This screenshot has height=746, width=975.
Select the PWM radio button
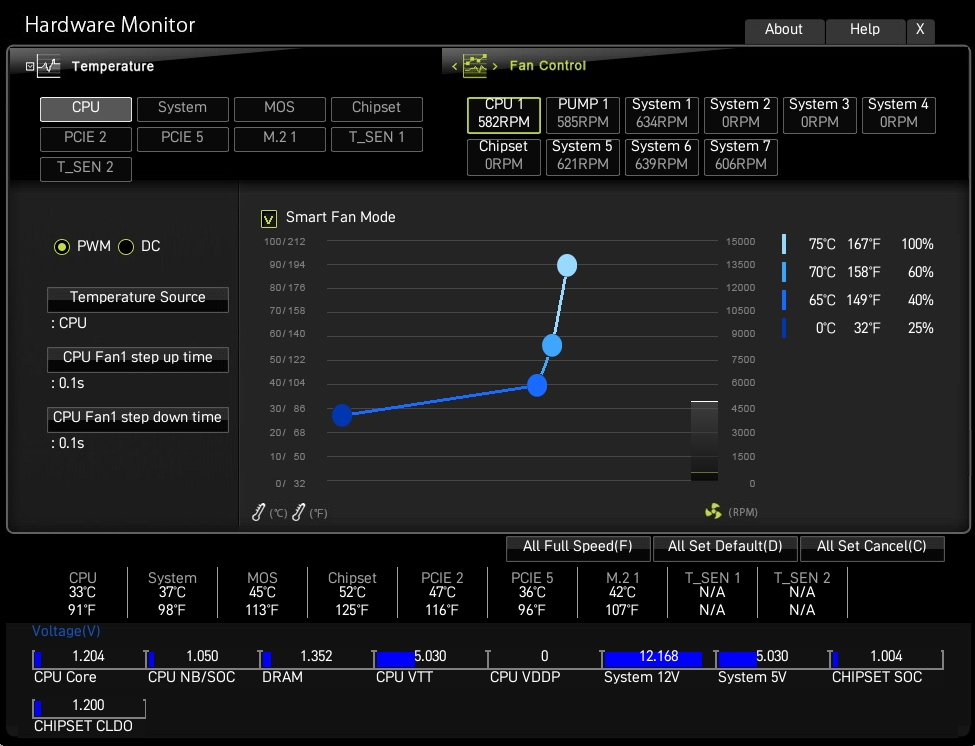(x=62, y=247)
